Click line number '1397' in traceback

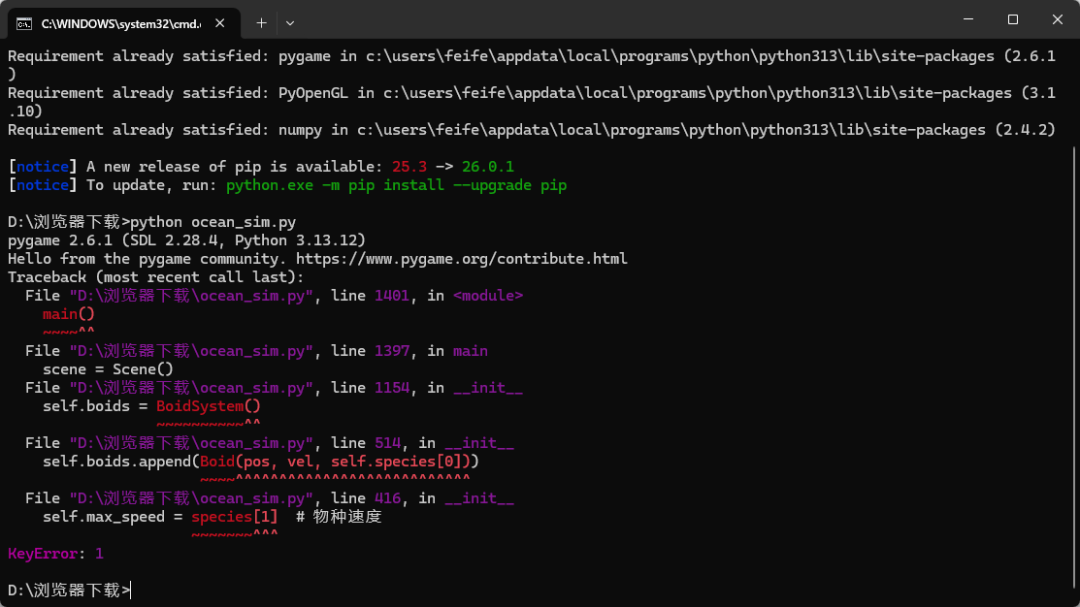point(391,351)
